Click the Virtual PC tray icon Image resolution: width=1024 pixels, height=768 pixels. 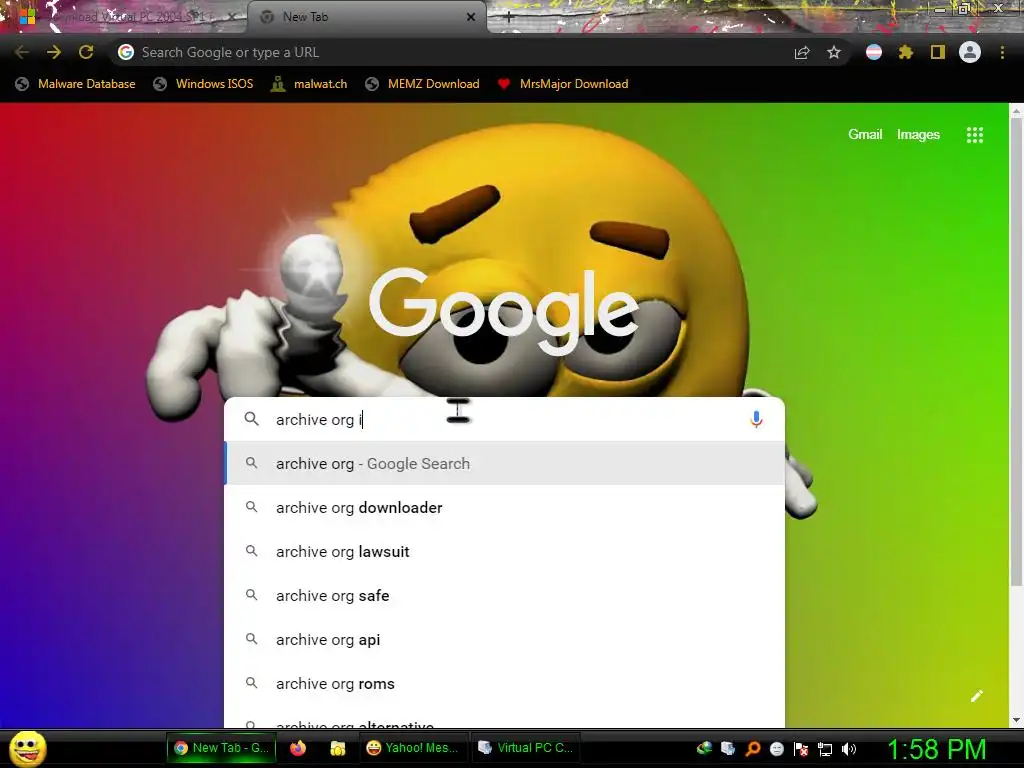(x=728, y=748)
